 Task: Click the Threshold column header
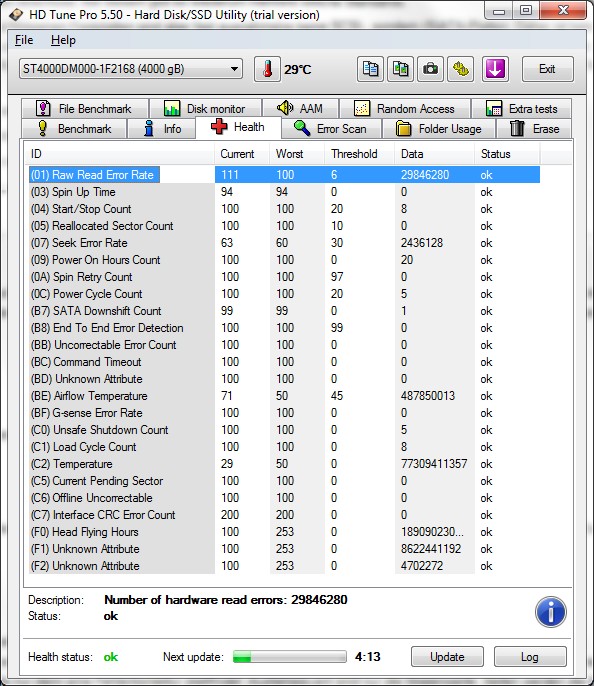click(x=360, y=154)
